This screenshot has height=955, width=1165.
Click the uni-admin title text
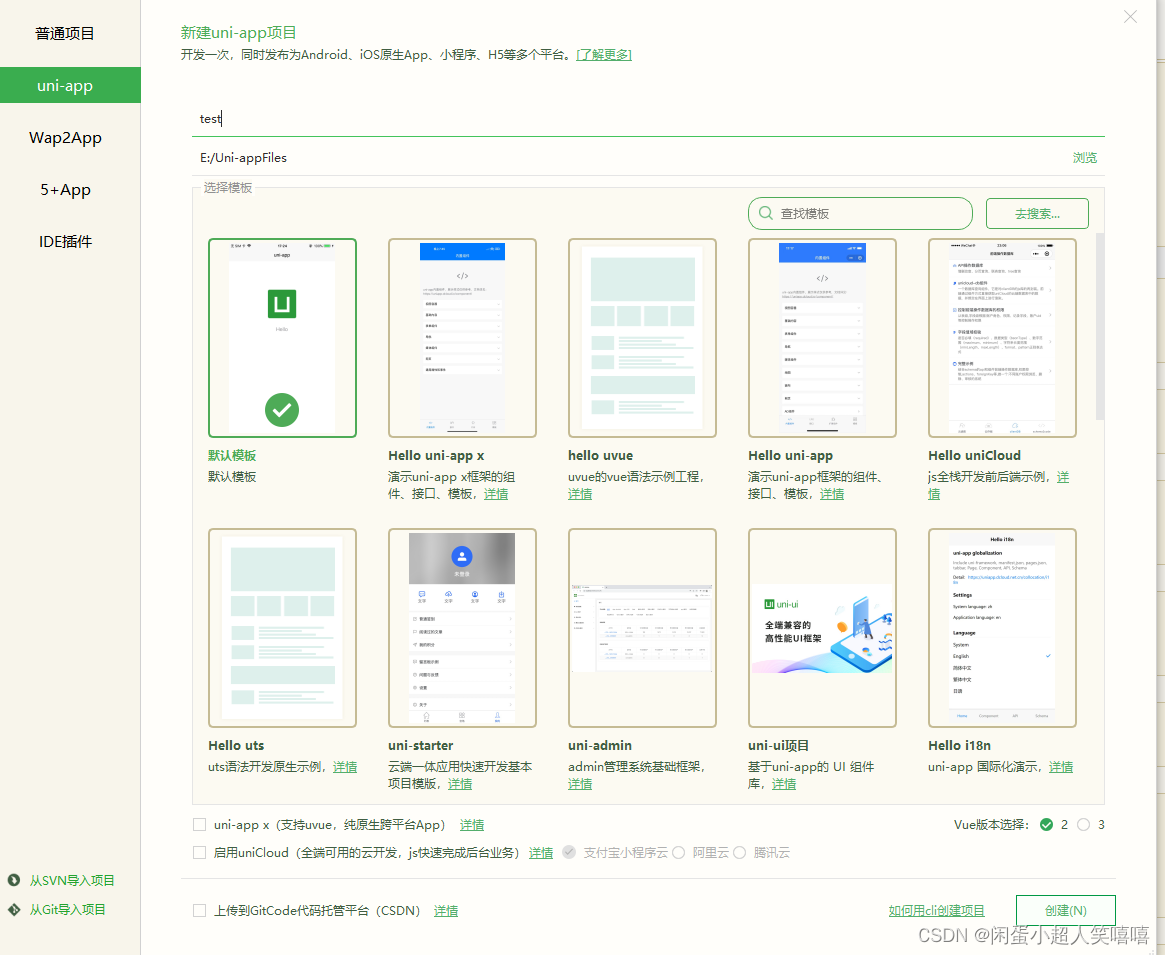tap(600, 745)
